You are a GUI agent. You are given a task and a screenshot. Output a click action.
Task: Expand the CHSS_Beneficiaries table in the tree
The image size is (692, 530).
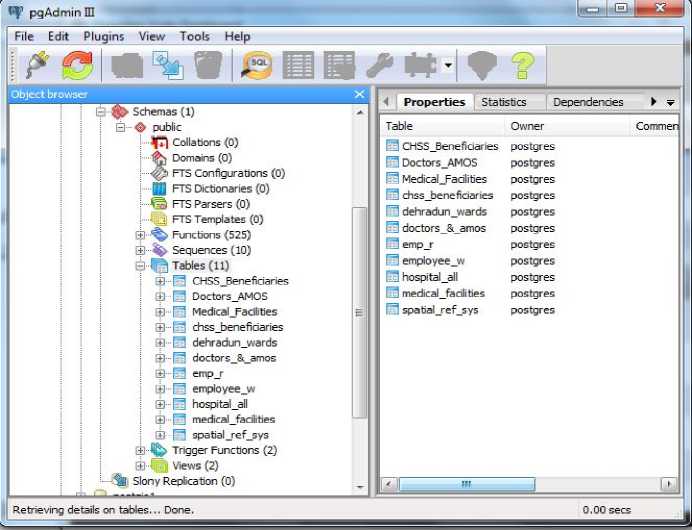coord(160,281)
